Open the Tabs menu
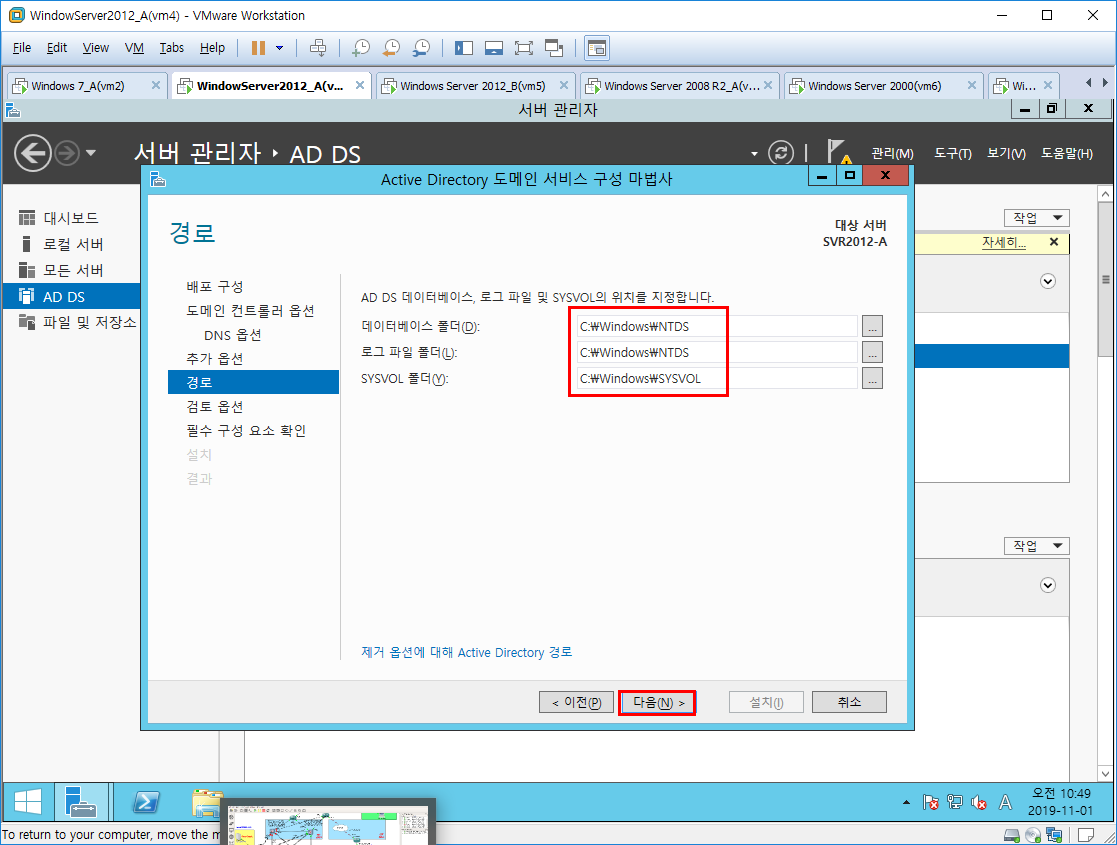The width and height of the screenshot is (1117, 845). click(x=171, y=48)
